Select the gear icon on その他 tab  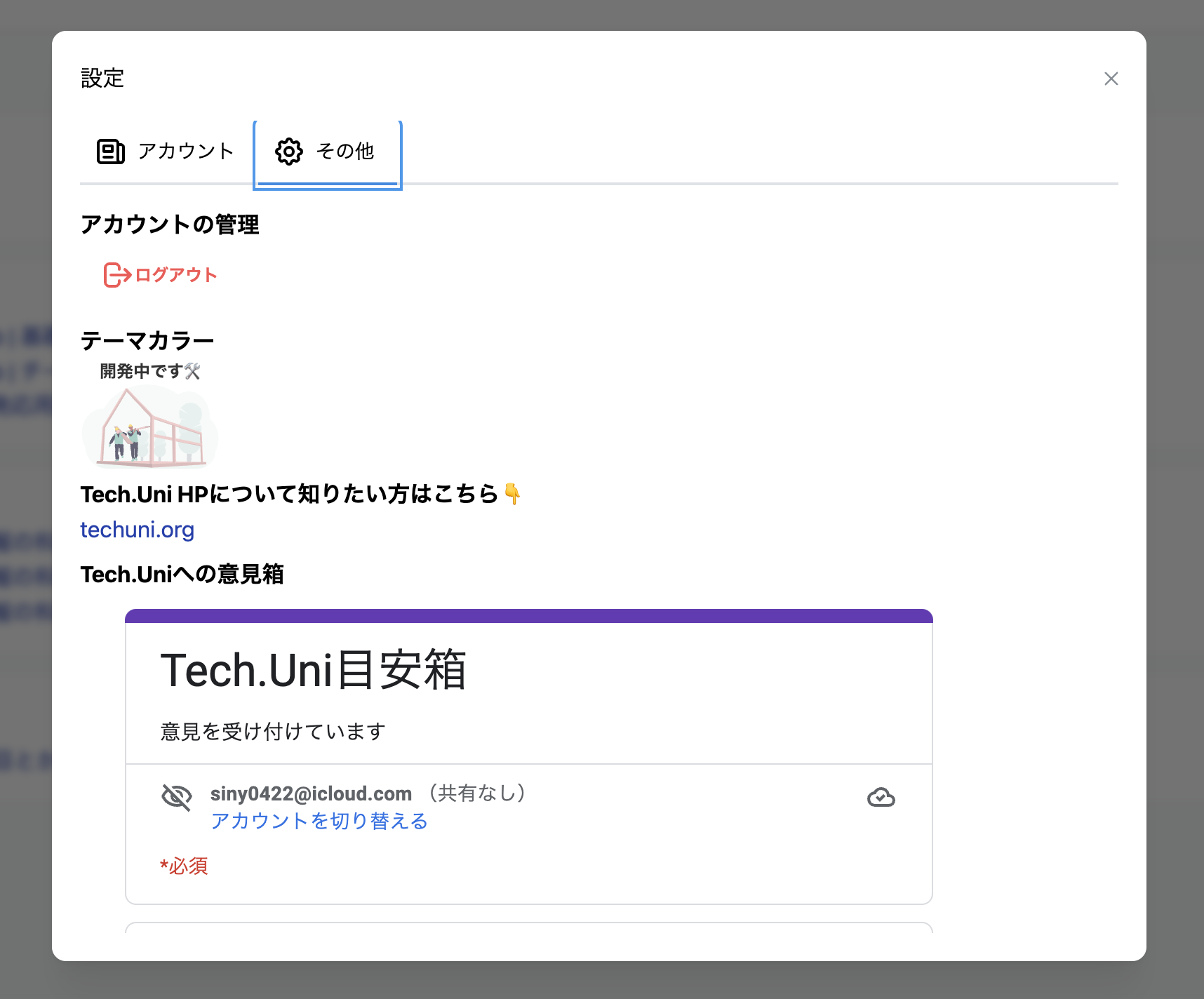pos(289,152)
